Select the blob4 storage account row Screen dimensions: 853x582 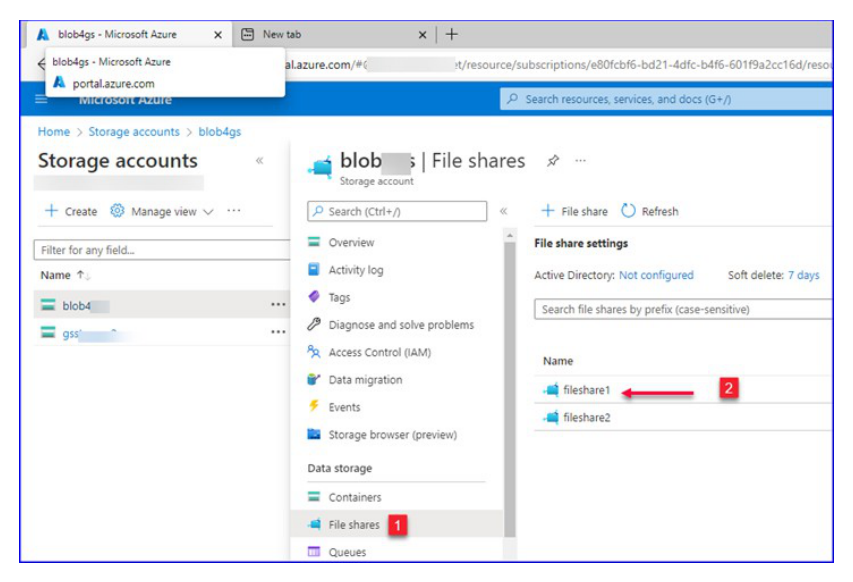(162, 305)
